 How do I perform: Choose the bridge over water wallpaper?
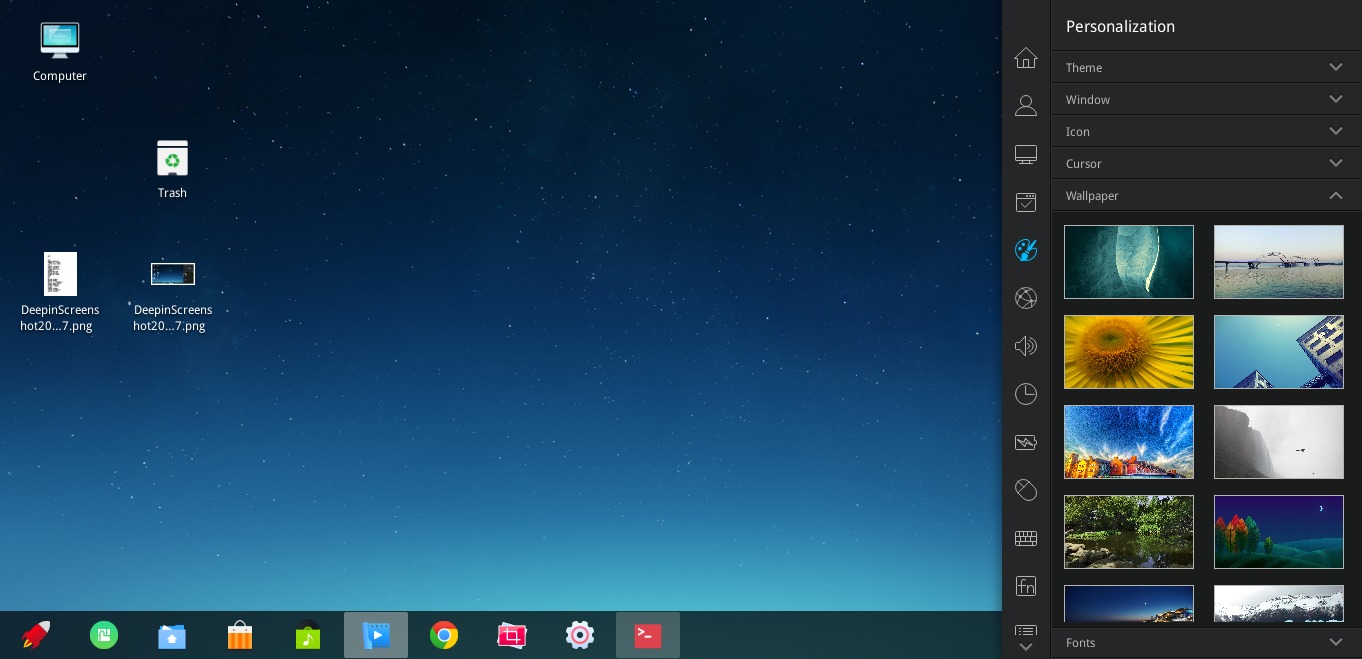coord(1278,262)
